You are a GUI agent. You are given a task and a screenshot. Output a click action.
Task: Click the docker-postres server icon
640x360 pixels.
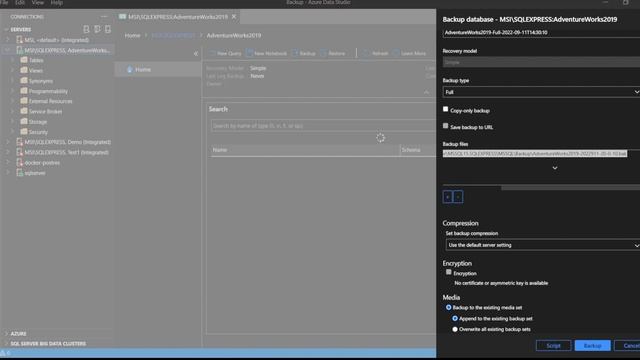(19, 162)
